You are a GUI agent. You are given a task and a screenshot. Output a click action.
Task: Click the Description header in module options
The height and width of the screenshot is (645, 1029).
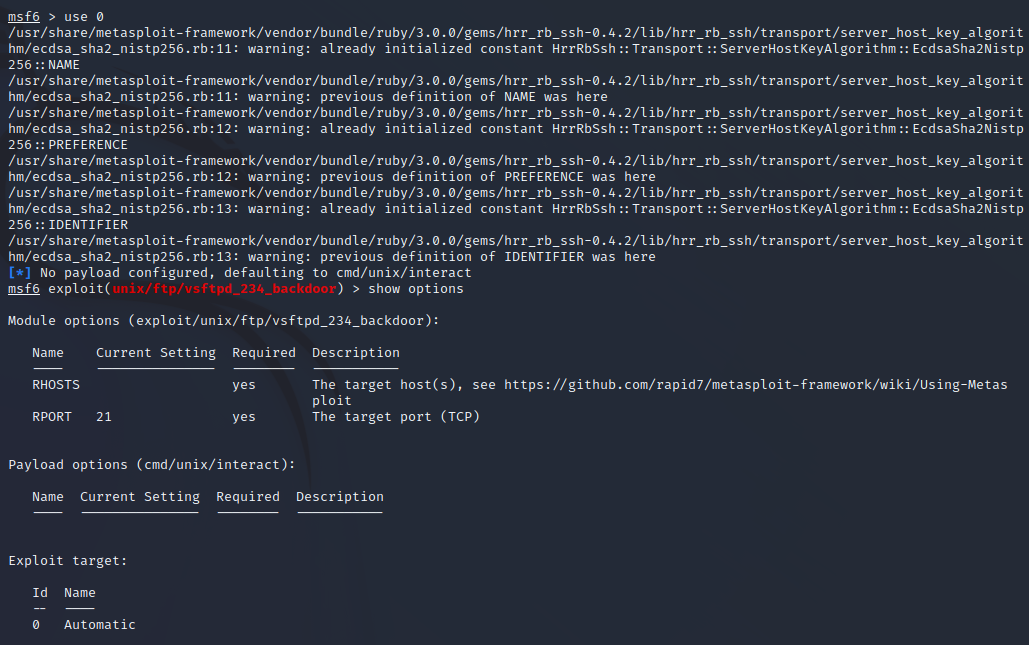(356, 353)
